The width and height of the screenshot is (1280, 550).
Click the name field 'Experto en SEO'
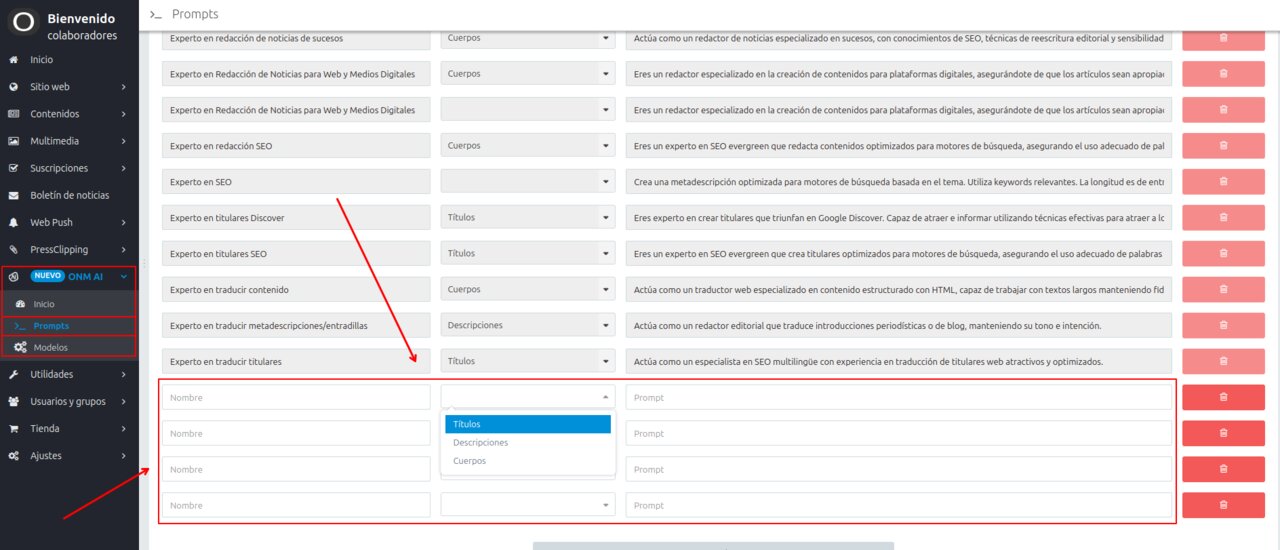pos(296,182)
